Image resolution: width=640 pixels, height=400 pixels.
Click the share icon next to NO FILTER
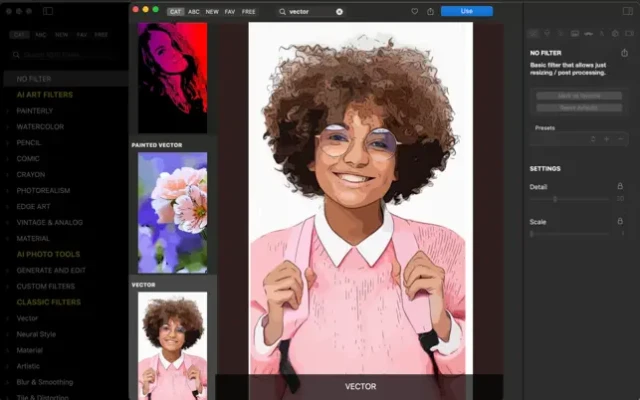pyautogui.click(x=624, y=53)
